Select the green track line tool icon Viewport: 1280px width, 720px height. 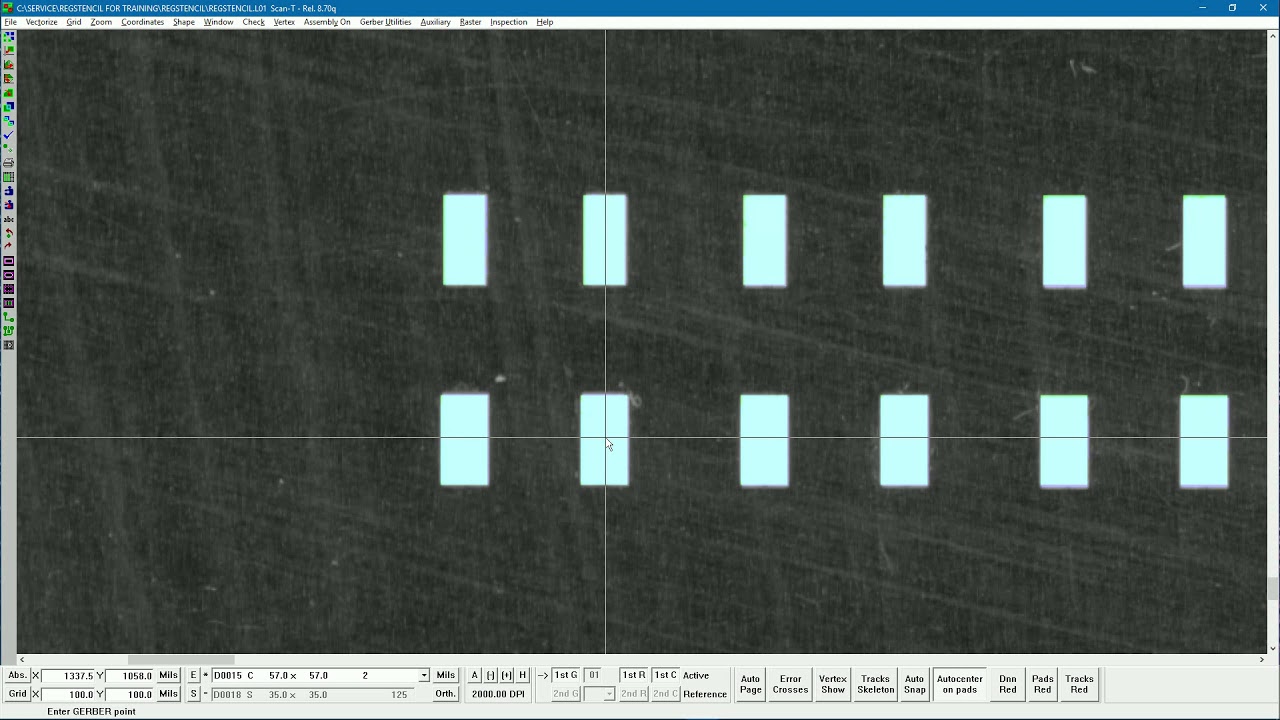[9, 317]
